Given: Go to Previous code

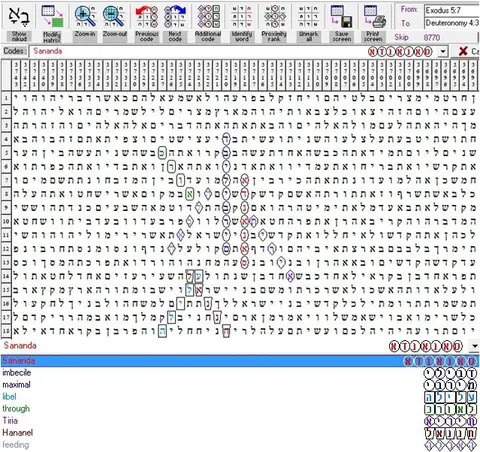Looking at the screenshot, I should point(147,16).
